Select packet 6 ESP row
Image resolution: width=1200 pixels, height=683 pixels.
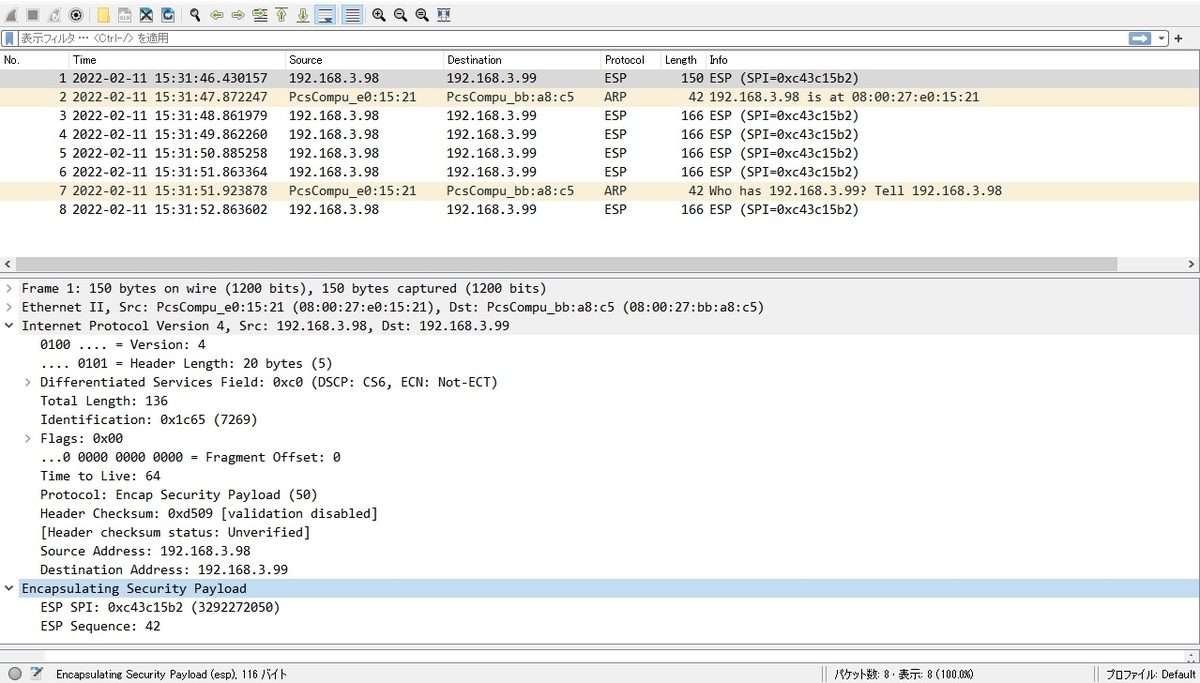(x=599, y=172)
